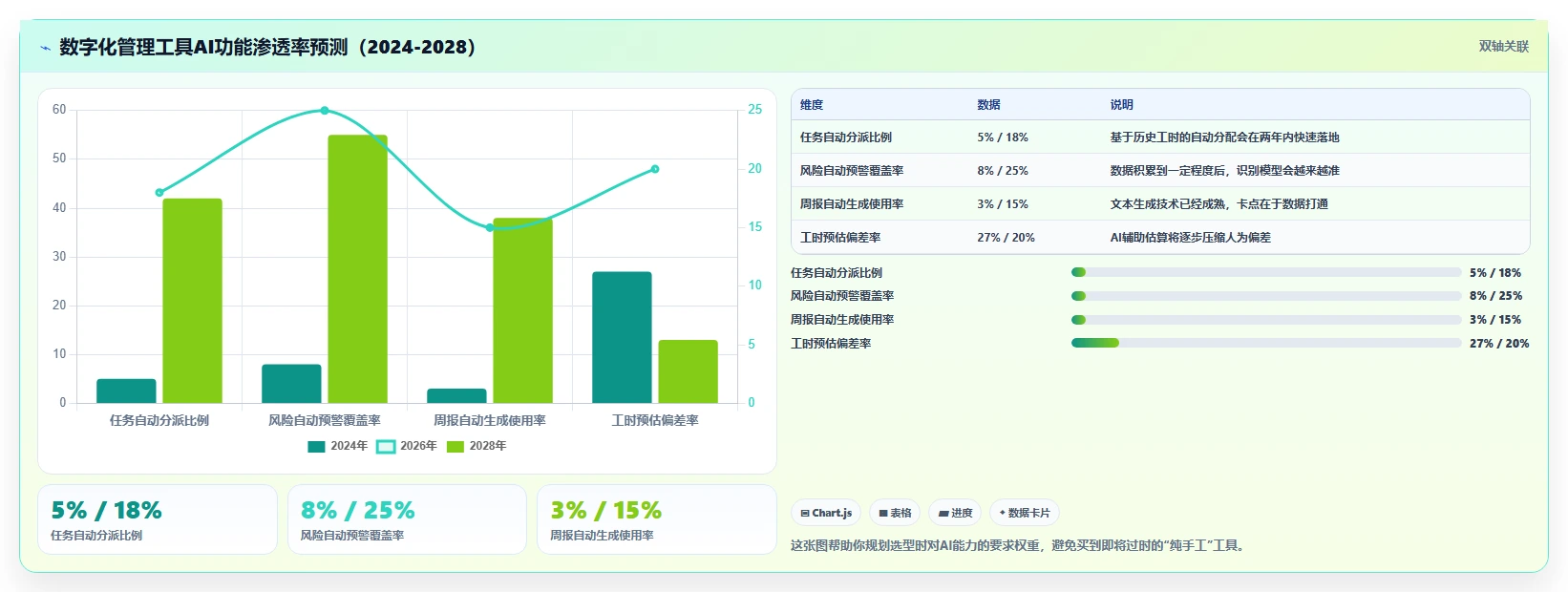Click the right axis value 25
This screenshot has width=1568, height=592.
pos(755,110)
